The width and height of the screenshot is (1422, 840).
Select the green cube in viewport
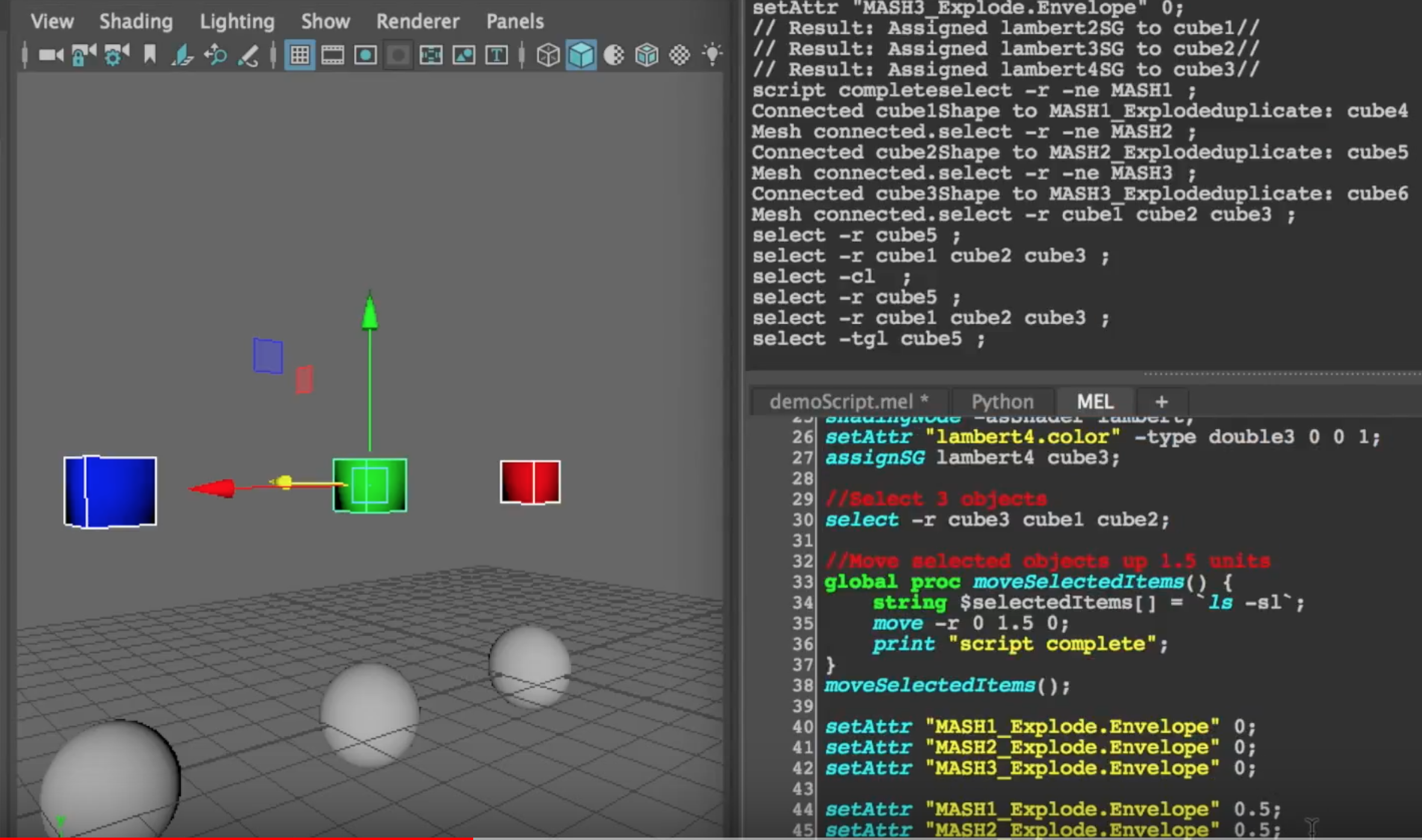pyautogui.click(x=370, y=485)
